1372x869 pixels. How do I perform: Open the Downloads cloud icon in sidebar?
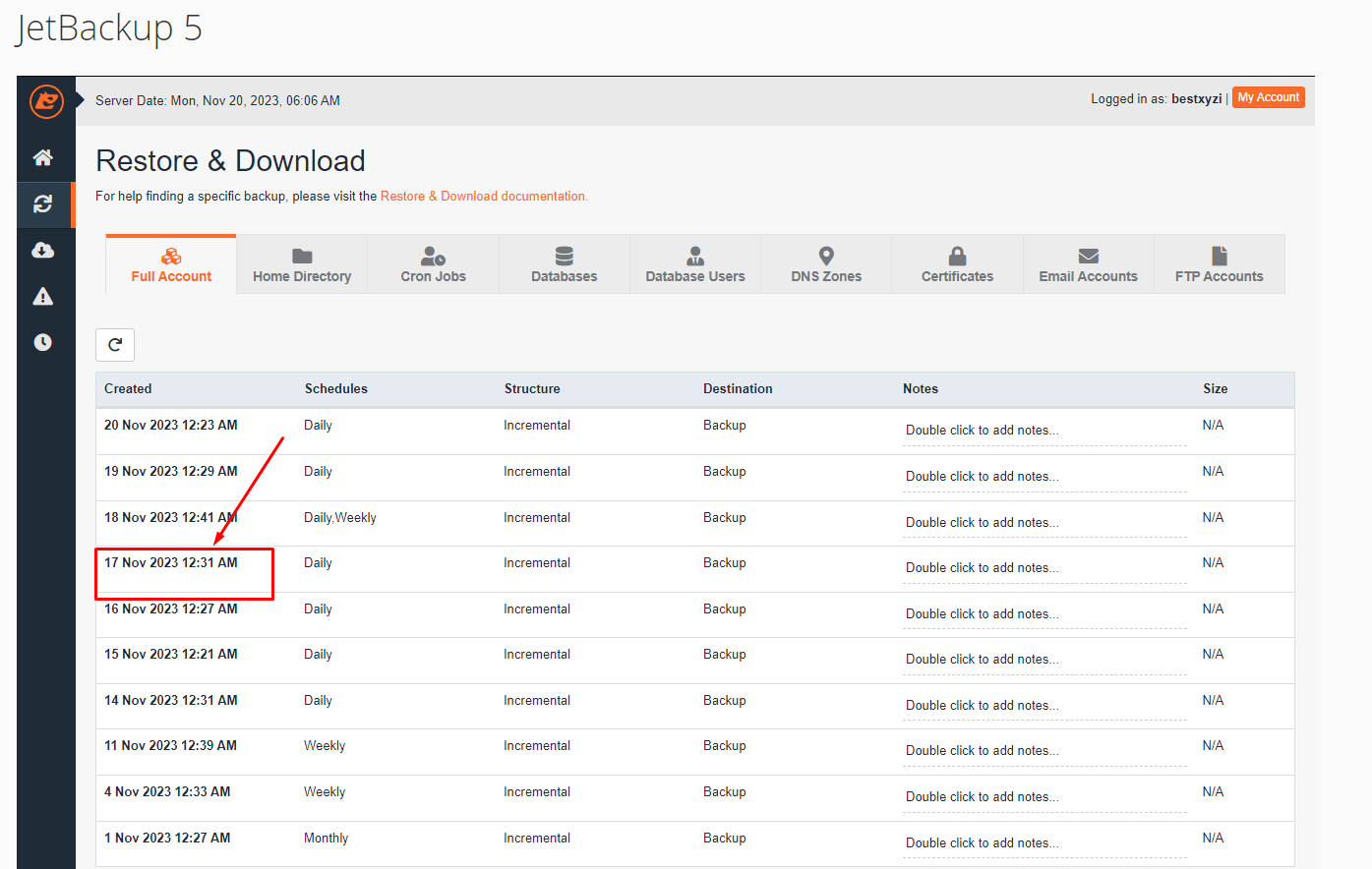(43, 250)
